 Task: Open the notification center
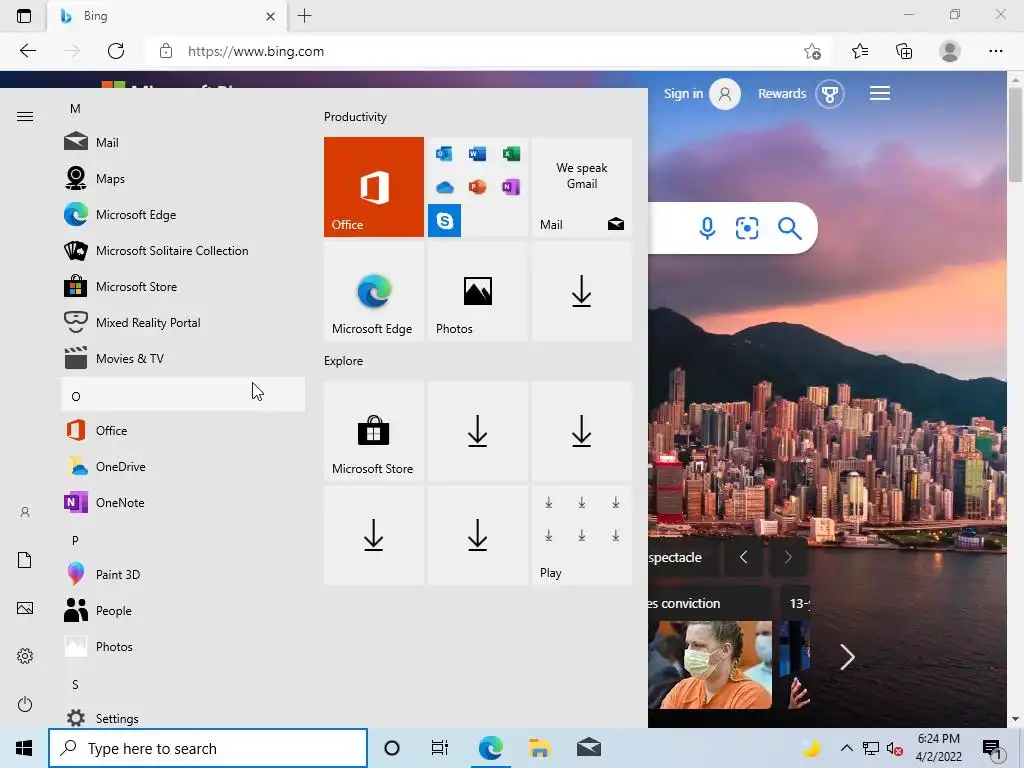(992, 749)
